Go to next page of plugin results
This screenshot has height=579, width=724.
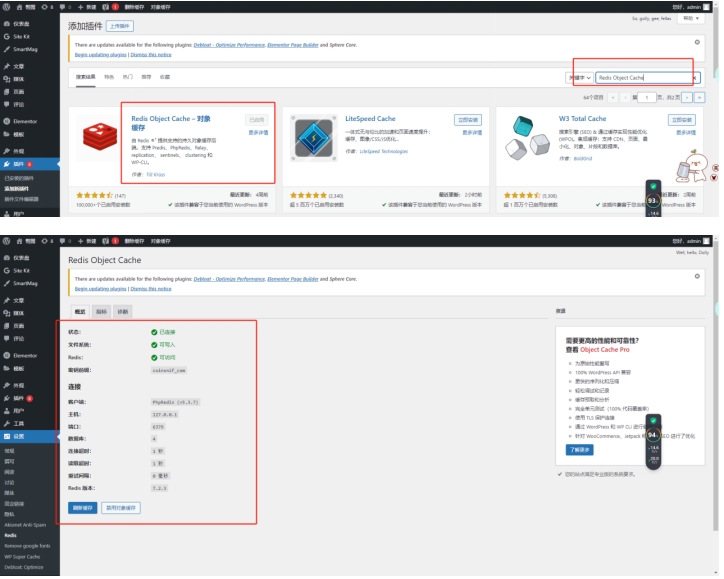click(687, 97)
